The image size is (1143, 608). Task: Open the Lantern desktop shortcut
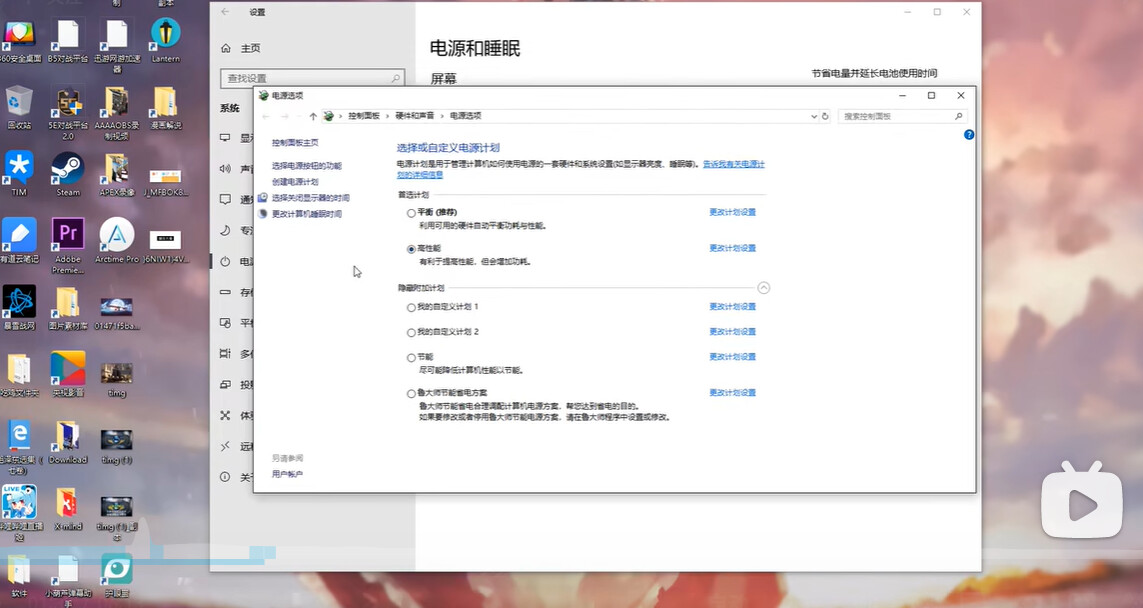165,40
